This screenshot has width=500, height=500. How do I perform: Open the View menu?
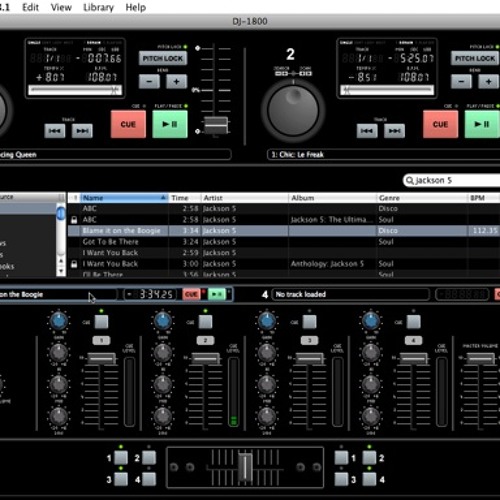coord(61,7)
